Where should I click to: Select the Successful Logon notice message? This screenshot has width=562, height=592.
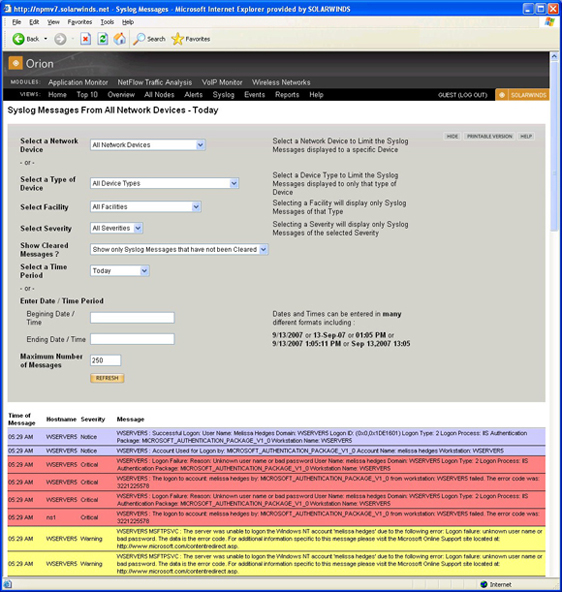pyautogui.click(x=276, y=437)
